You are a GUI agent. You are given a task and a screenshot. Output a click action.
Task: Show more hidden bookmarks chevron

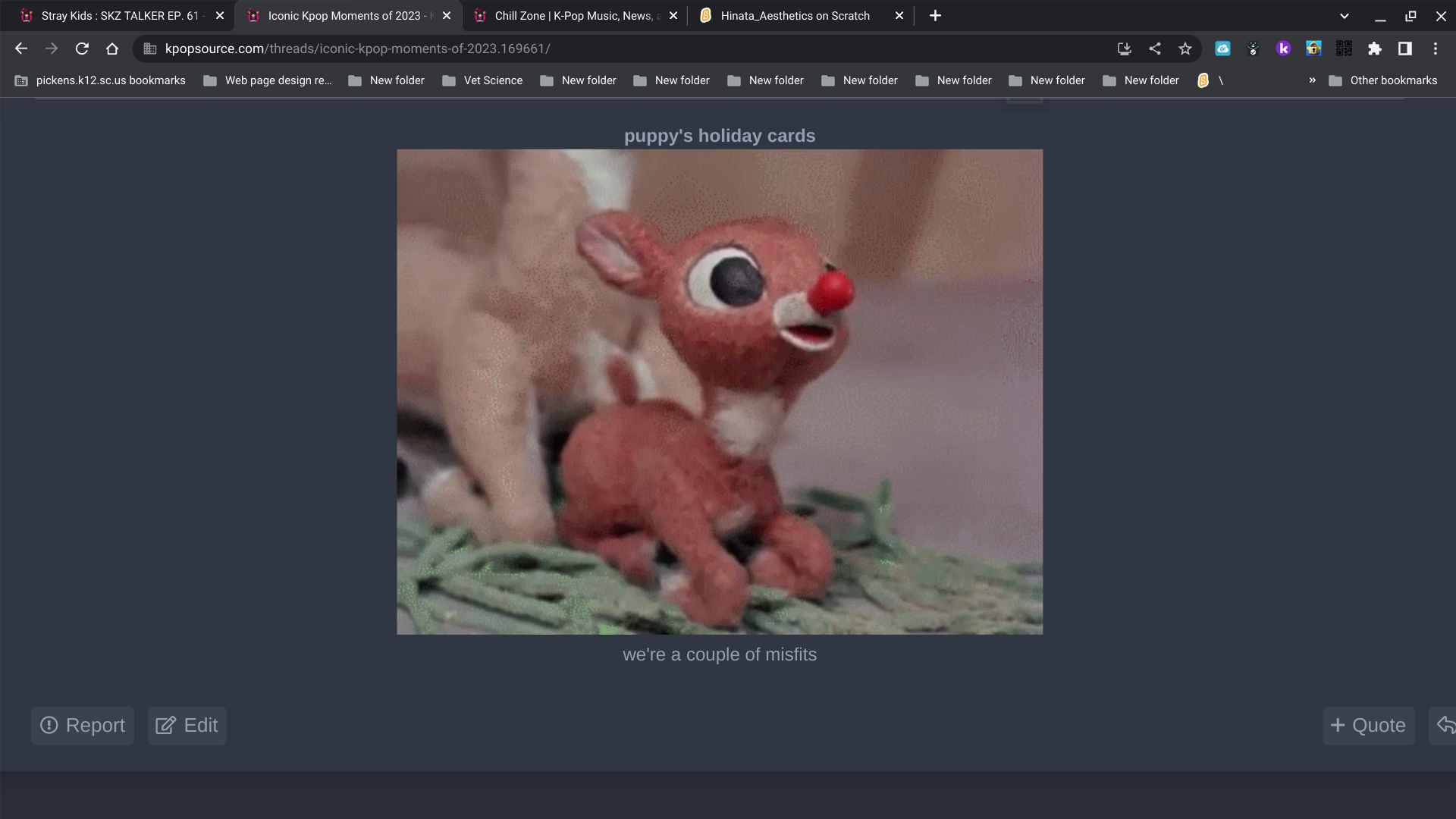(x=1313, y=80)
